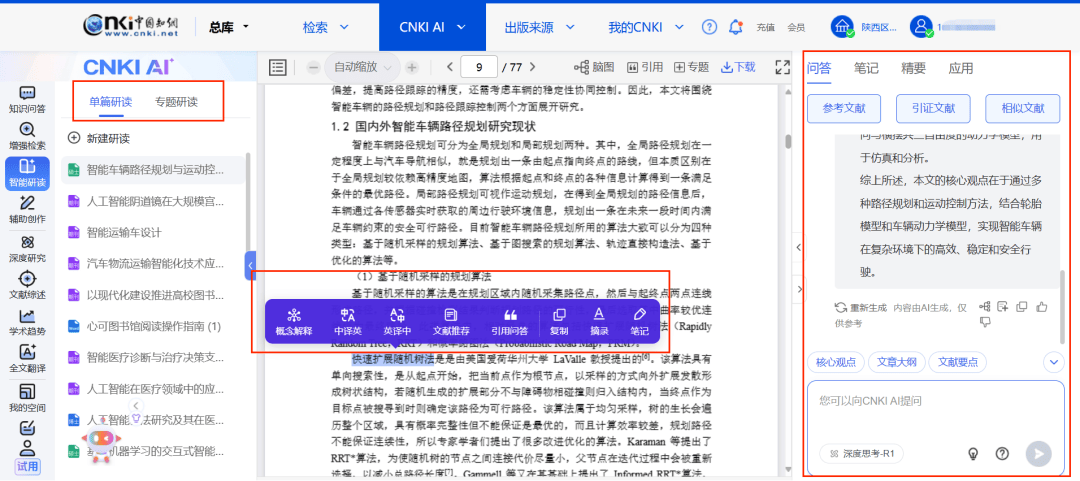Screen dimensions: 1080x481
Task: Click thumbs-up icon under AI answer
Action: (1042, 307)
